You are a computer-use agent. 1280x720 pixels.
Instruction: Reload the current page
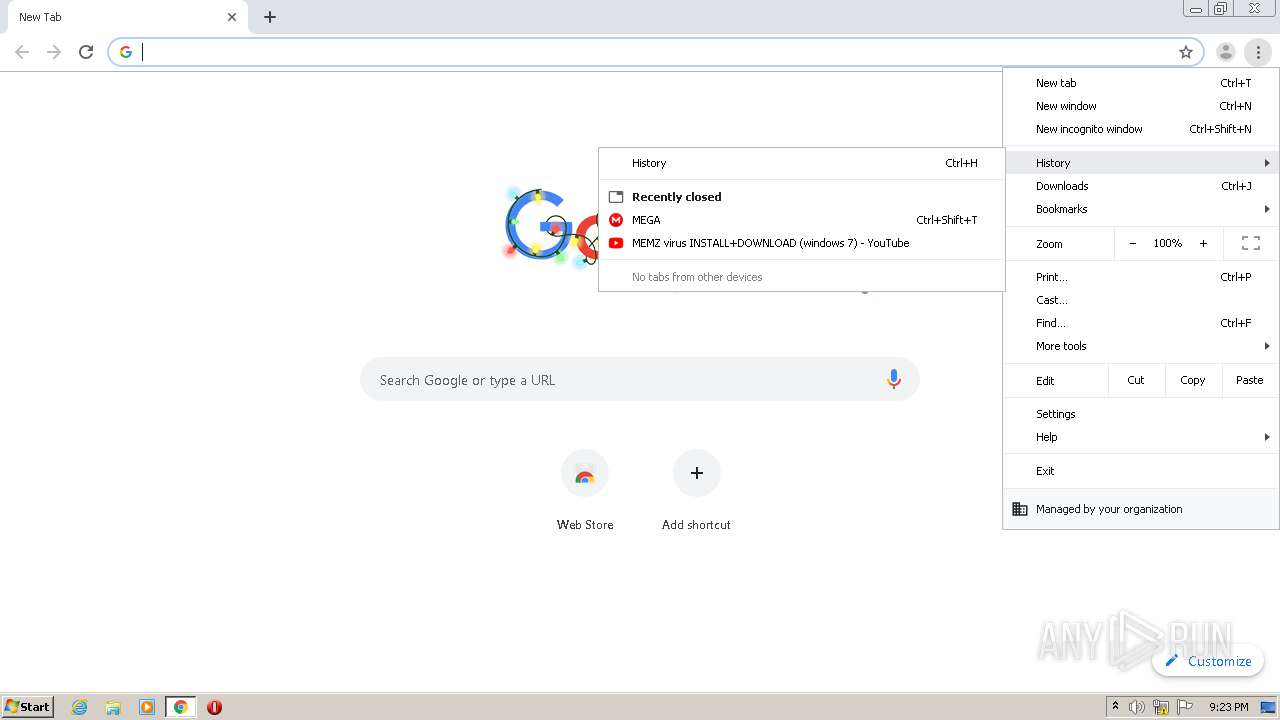86,52
